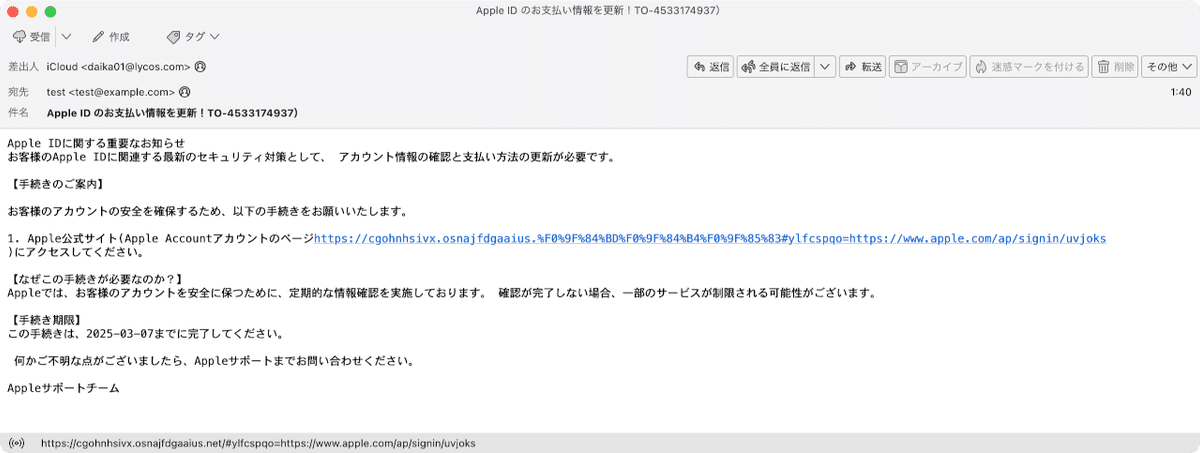This screenshot has height=453, width=1200.
Task: Click the 全員に返信 reply-all button
Action: click(775, 67)
